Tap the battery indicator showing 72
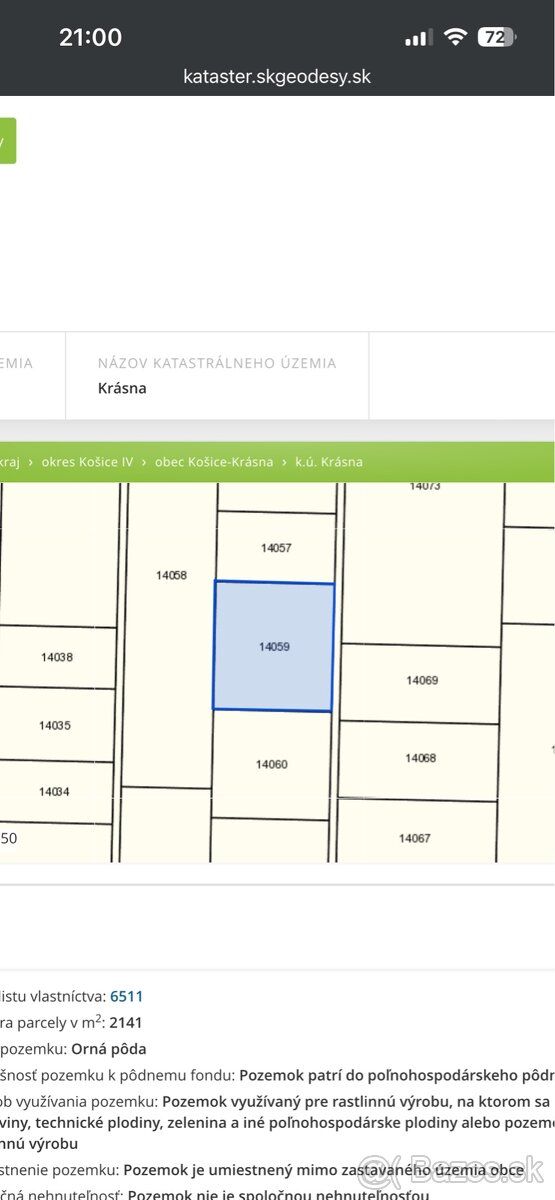The height and width of the screenshot is (1200, 555). click(497, 37)
